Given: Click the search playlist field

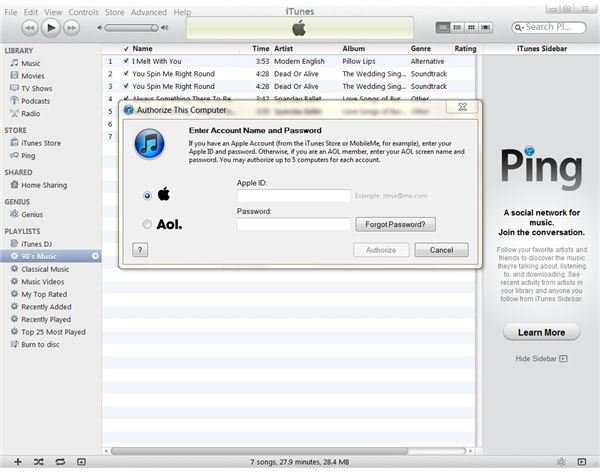Looking at the screenshot, I should pyautogui.click(x=549, y=27).
